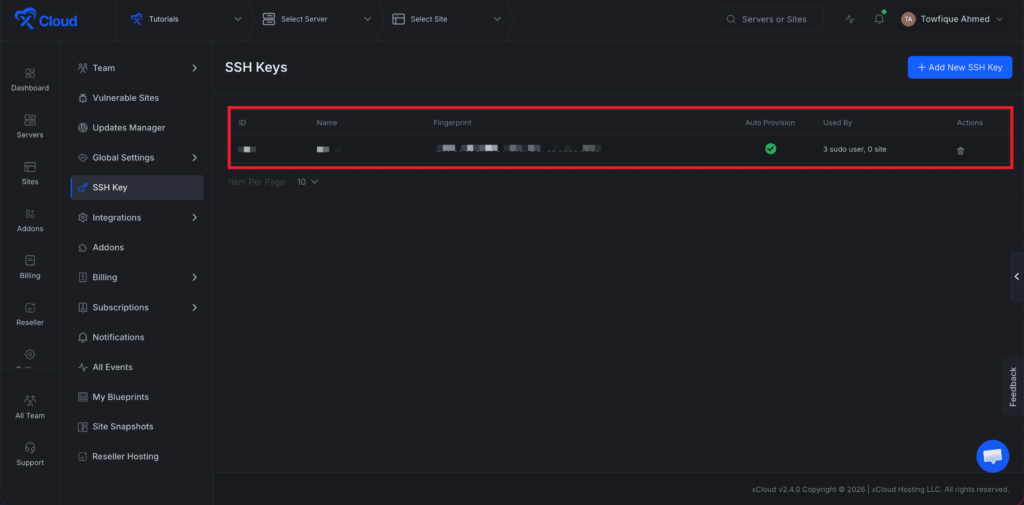Click the delete trash icon for SSH key
This screenshot has height=505, width=1024.
(960, 151)
